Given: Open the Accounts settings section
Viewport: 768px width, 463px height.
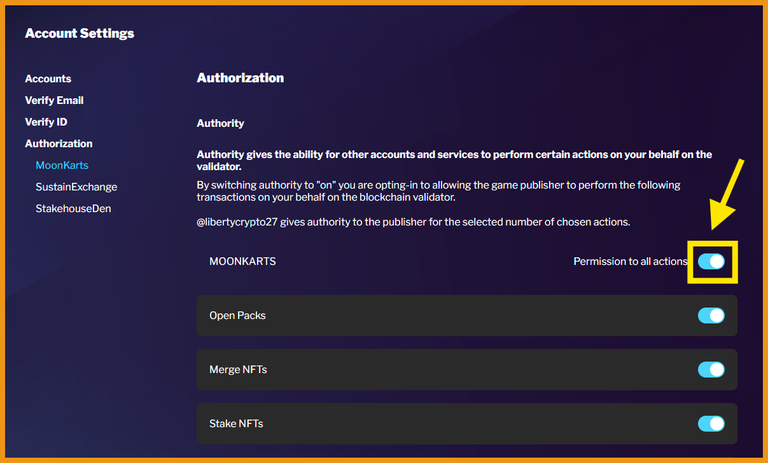Looking at the screenshot, I should tap(48, 78).
